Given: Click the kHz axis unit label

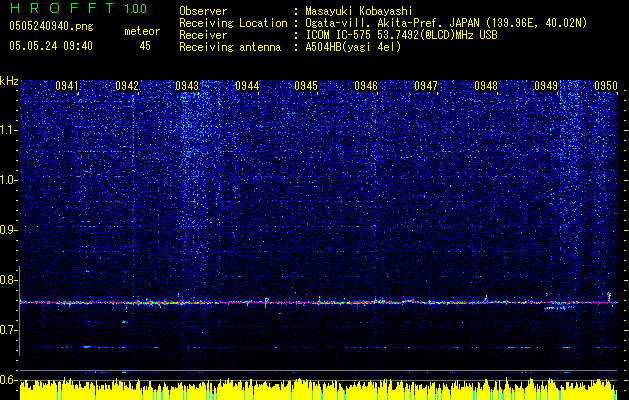Looking at the screenshot, I should click(x=9, y=81).
